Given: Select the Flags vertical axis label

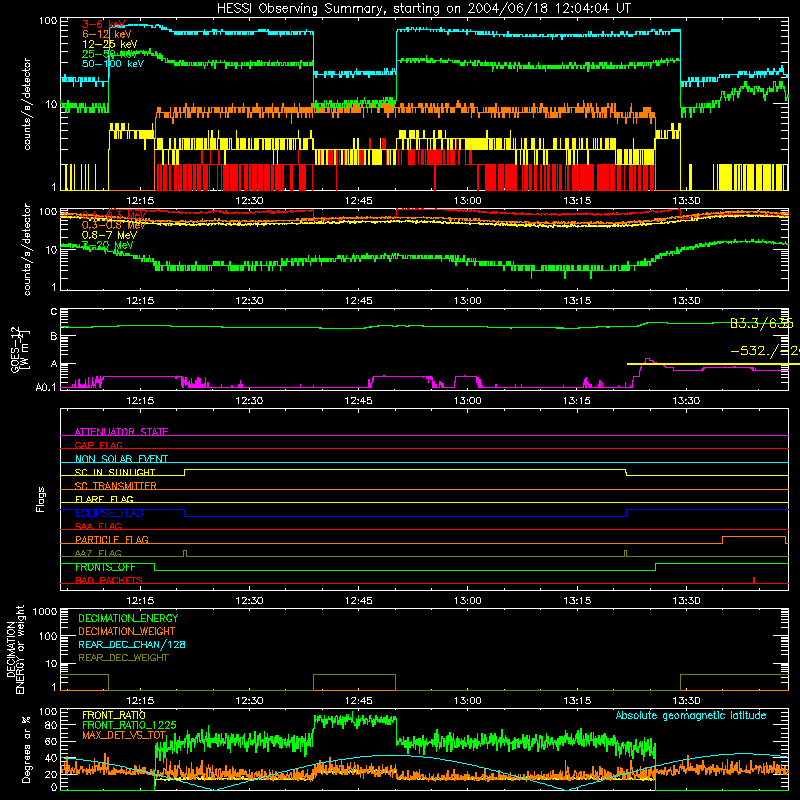Looking at the screenshot, I should pos(40,499).
